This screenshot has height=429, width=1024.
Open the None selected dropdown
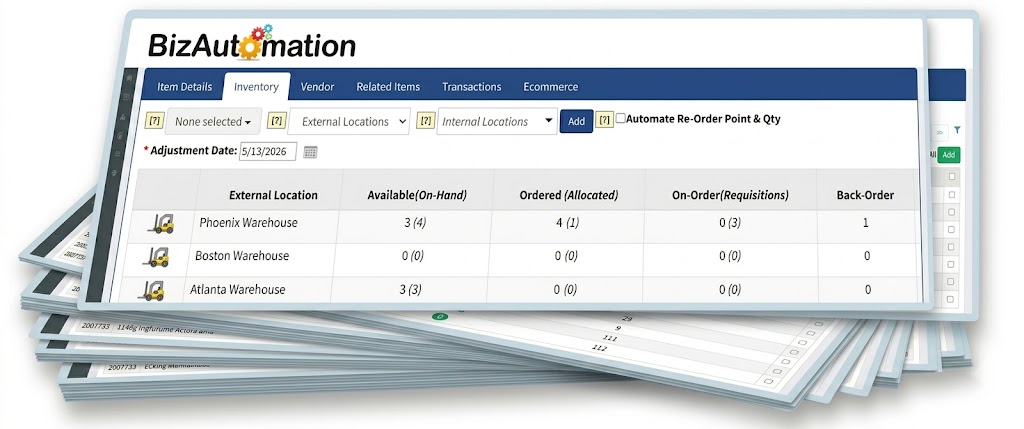pyautogui.click(x=214, y=121)
